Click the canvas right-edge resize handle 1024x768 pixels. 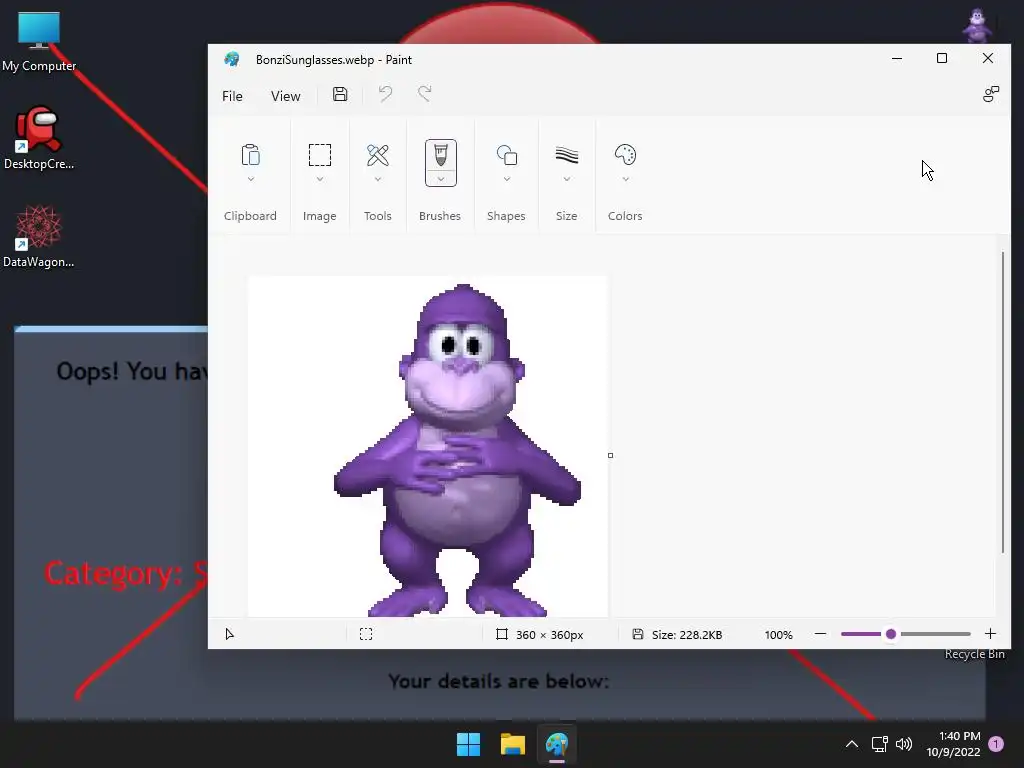[x=611, y=455]
